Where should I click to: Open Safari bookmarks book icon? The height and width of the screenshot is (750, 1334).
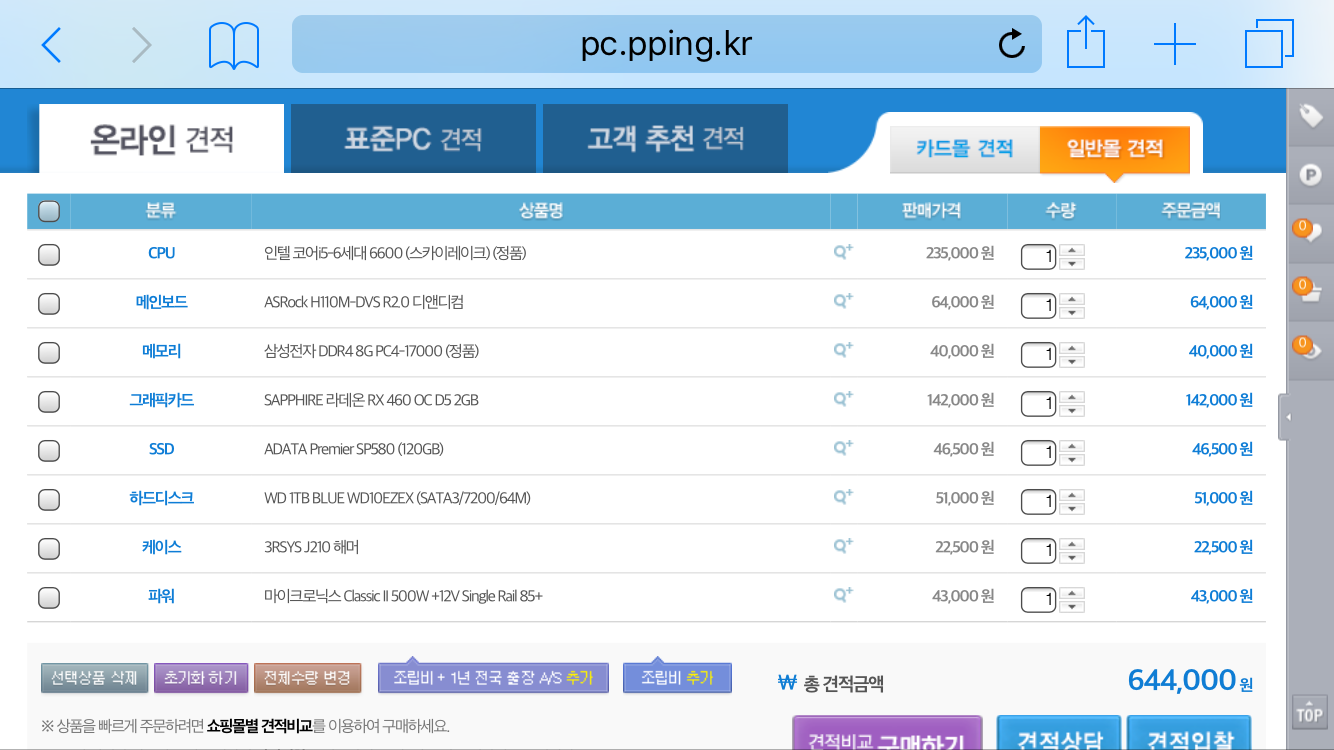point(234,45)
